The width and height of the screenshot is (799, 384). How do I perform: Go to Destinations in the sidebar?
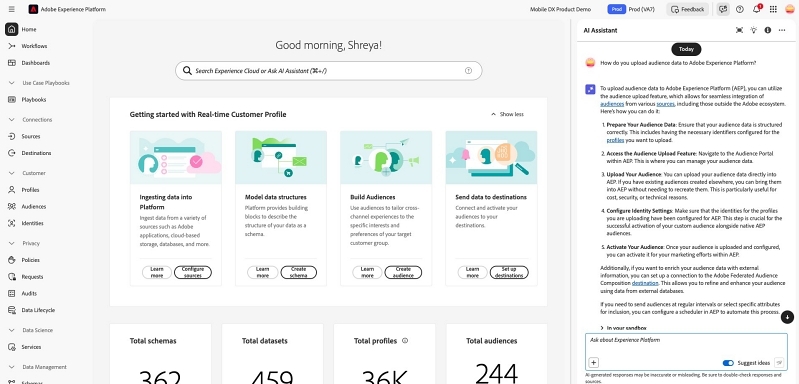(36, 153)
